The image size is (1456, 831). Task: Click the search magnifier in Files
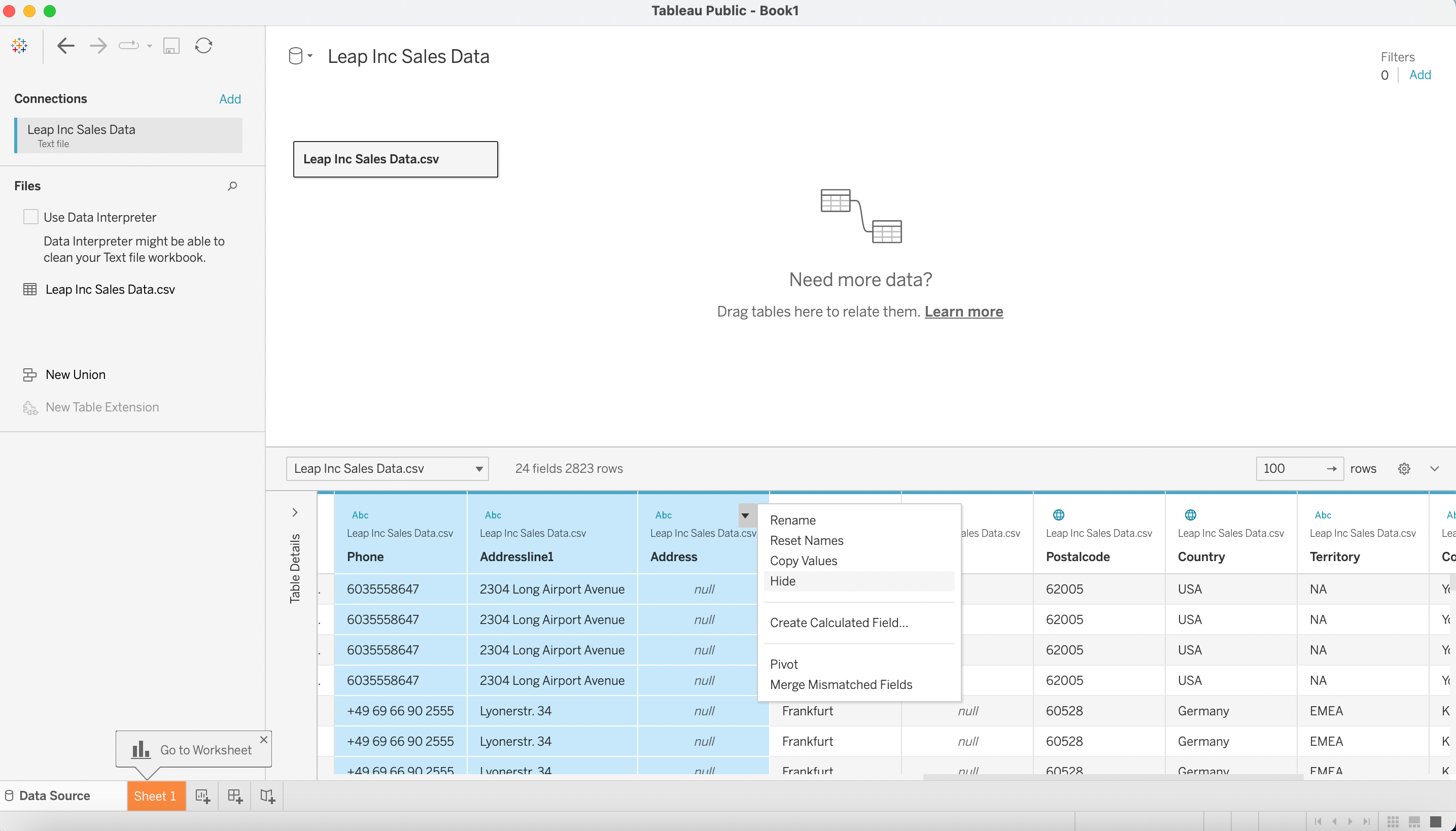(x=232, y=186)
